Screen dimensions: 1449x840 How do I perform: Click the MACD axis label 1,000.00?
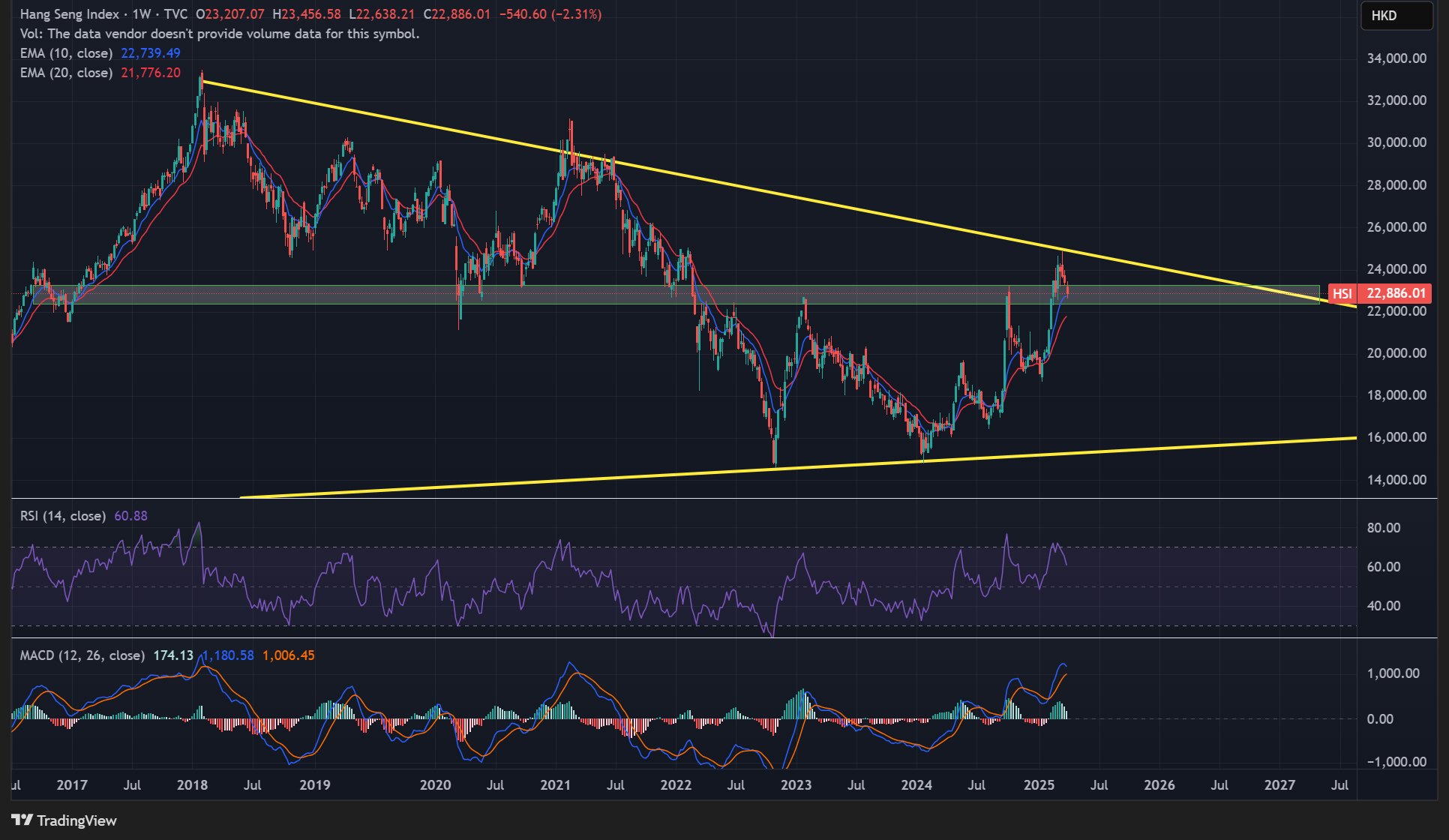[x=1393, y=673]
